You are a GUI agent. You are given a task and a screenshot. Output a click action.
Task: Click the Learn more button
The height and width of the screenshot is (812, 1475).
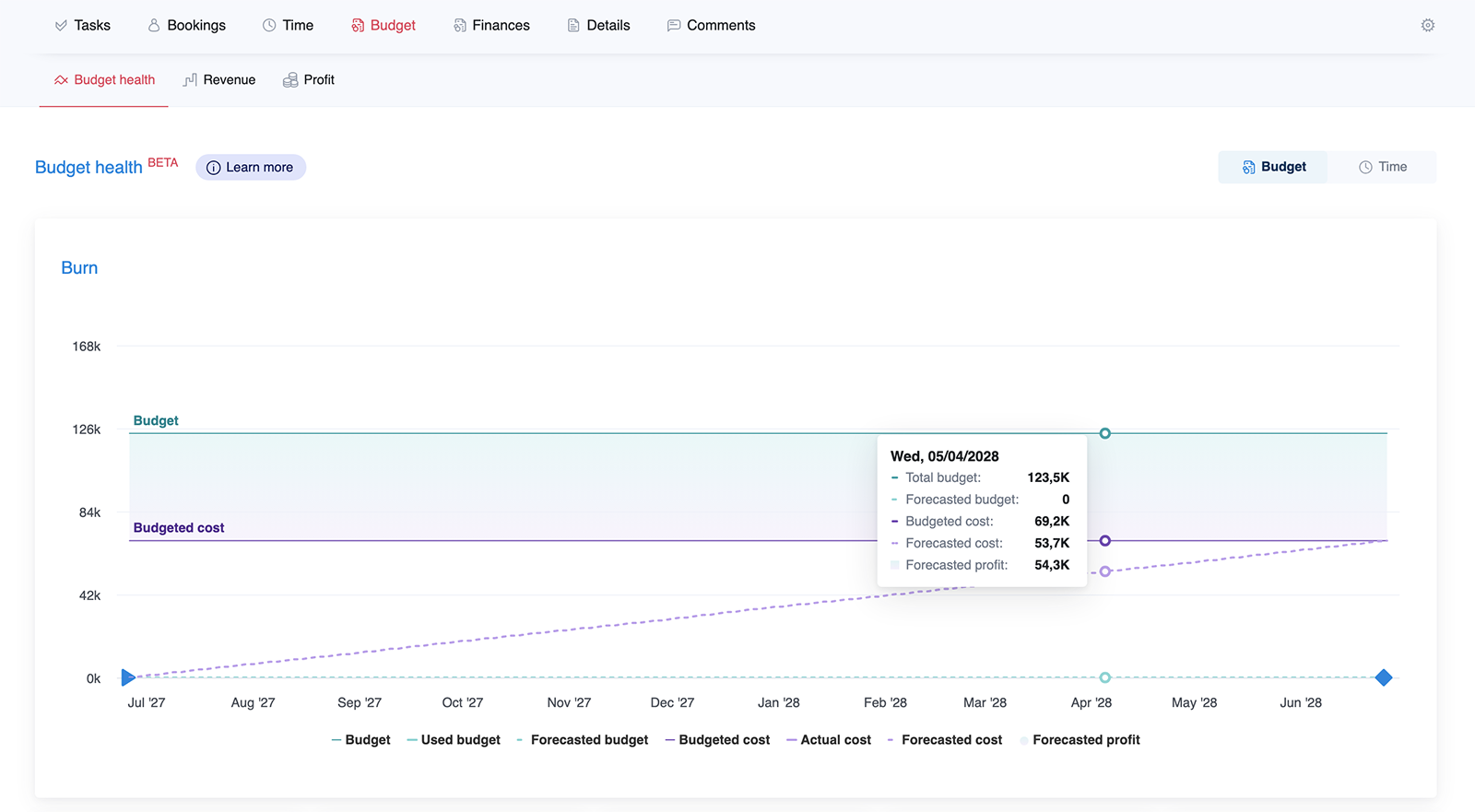pos(251,168)
